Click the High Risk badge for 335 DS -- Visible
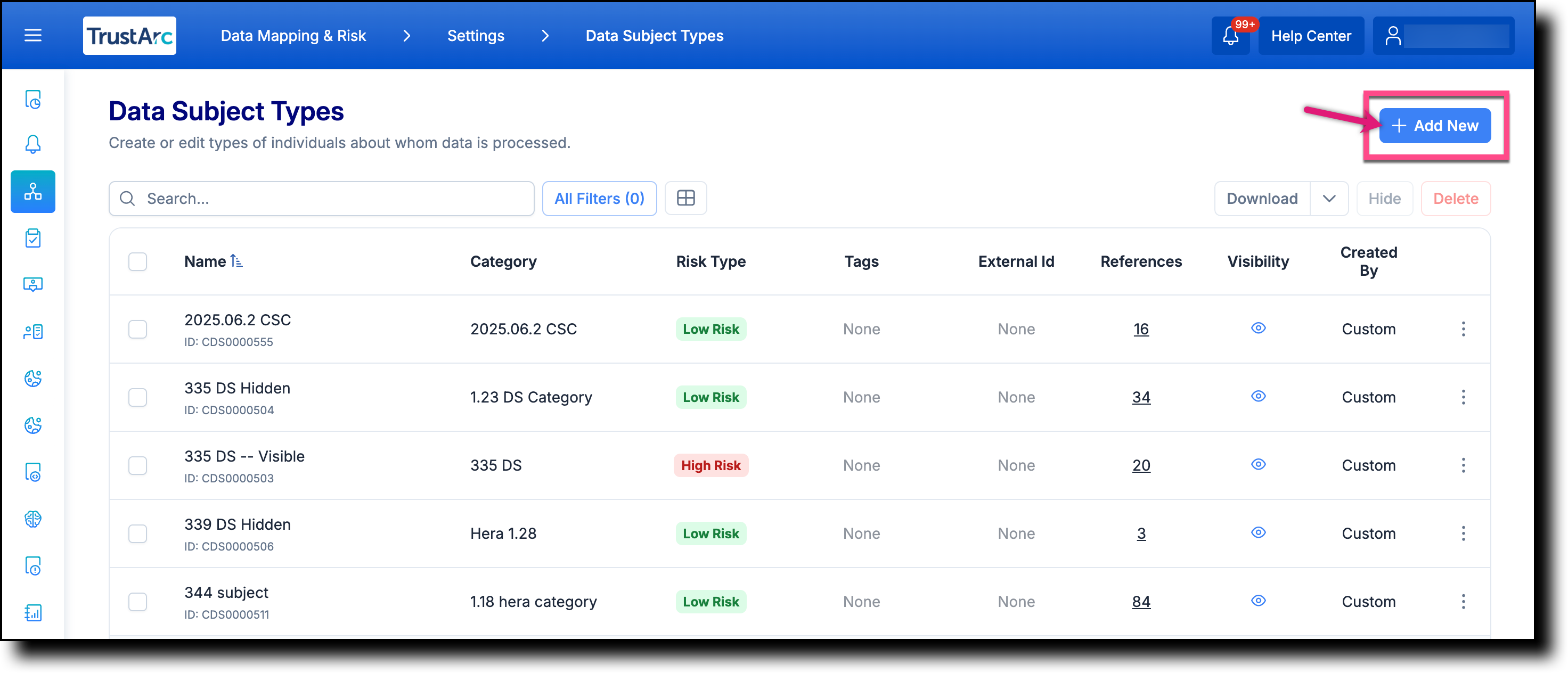This screenshot has height=673, width=1568. pos(710,465)
